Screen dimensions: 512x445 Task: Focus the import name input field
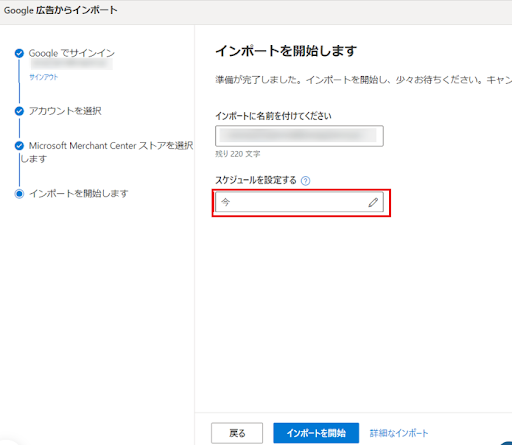299,136
